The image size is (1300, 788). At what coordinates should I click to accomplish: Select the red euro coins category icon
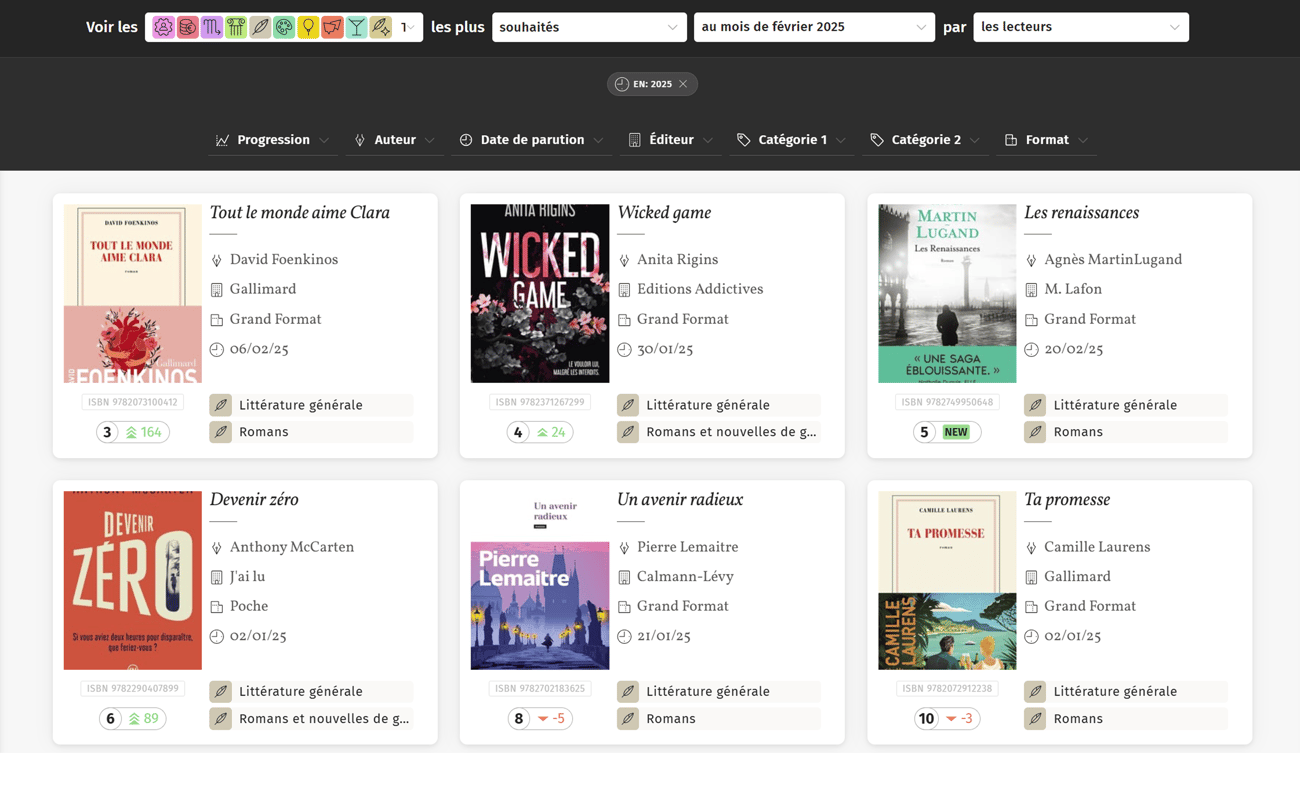click(187, 27)
